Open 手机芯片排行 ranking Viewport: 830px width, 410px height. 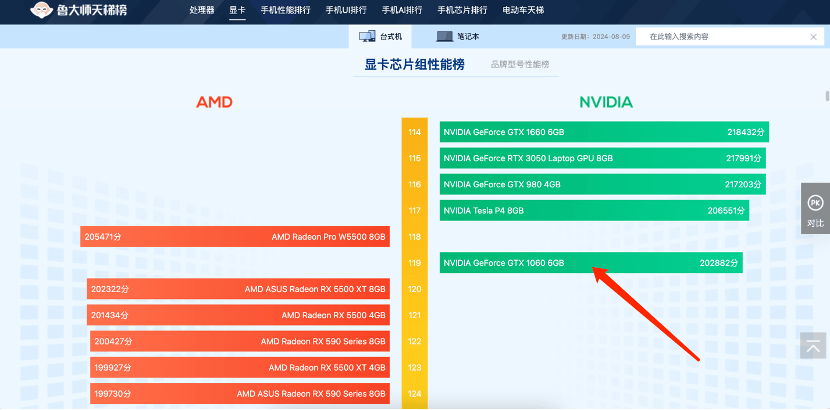[462, 10]
